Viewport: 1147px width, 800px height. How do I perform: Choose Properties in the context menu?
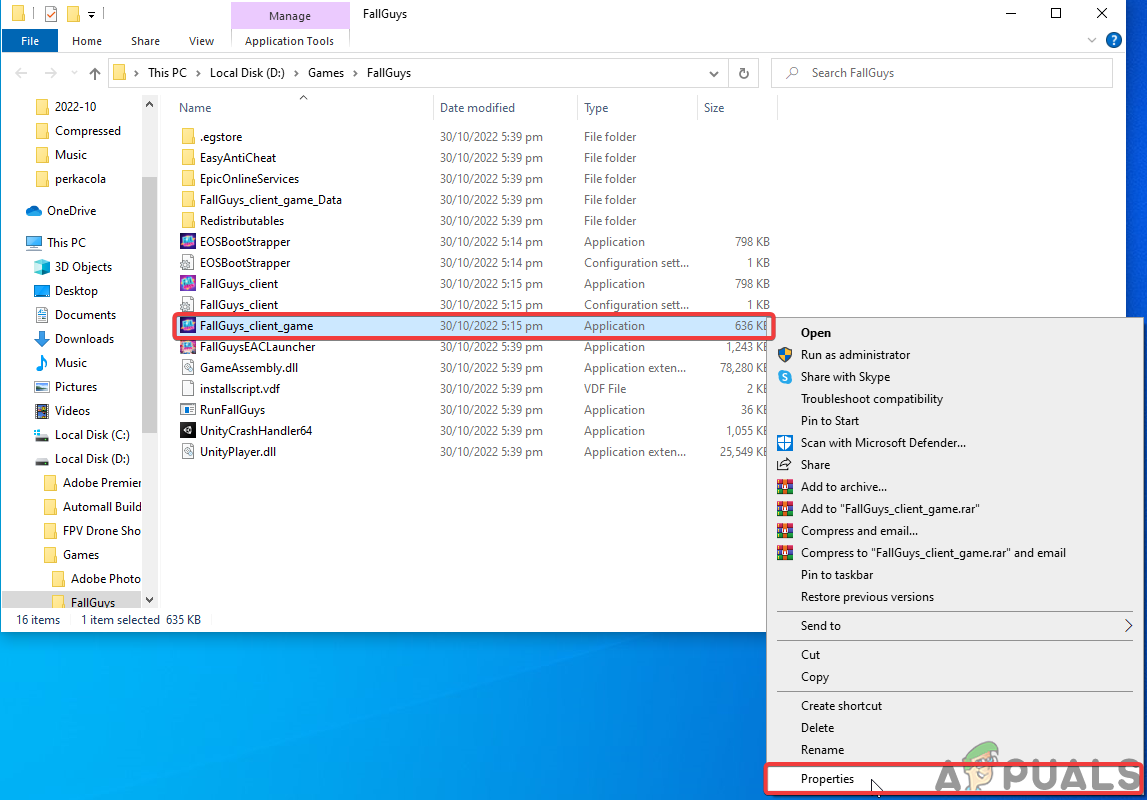coord(827,779)
